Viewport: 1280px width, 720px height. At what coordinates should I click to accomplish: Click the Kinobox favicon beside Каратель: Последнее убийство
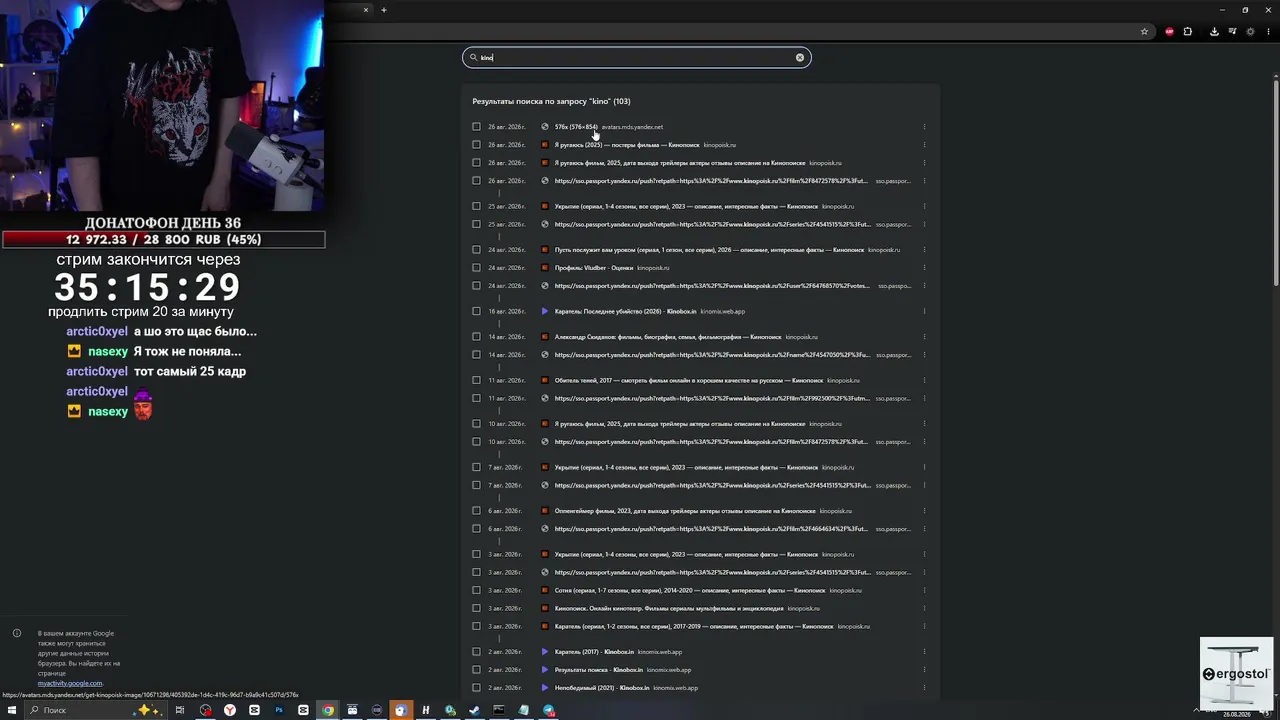(545, 311)
